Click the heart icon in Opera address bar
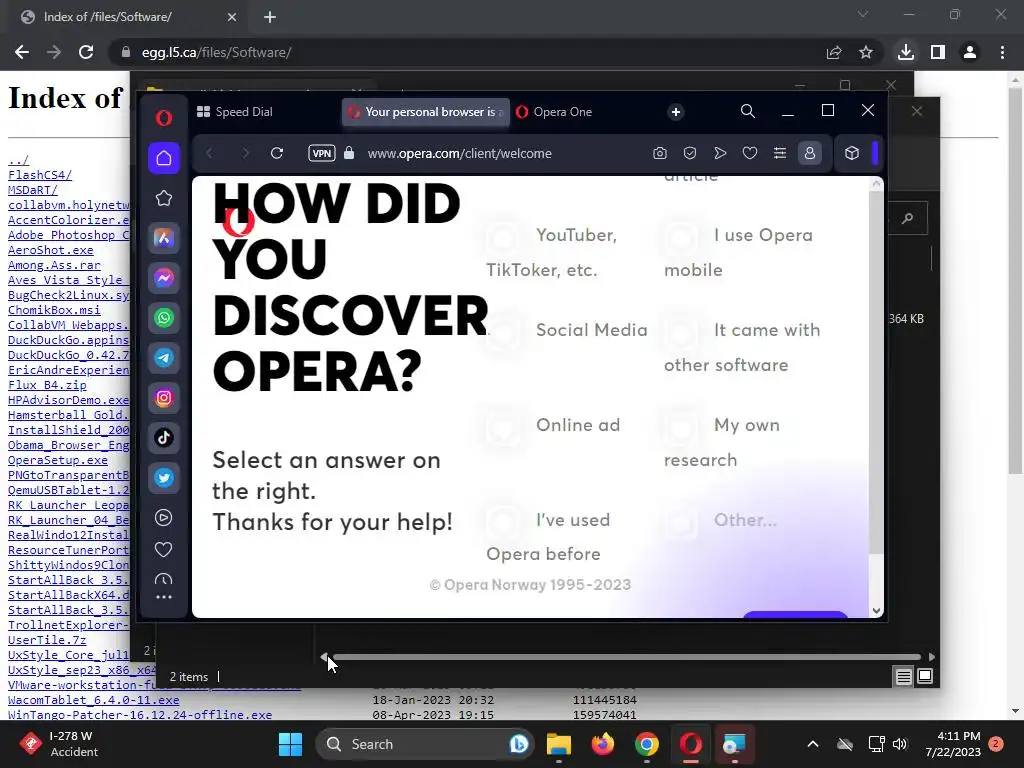 (x=750, y=153)
